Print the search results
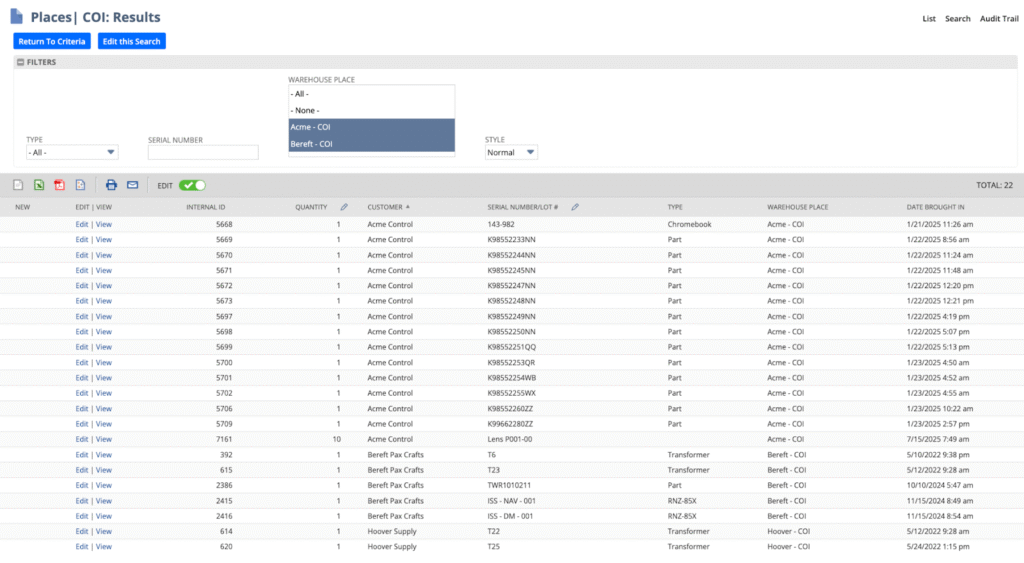1024x563 pixels. (x=111, y=185)
